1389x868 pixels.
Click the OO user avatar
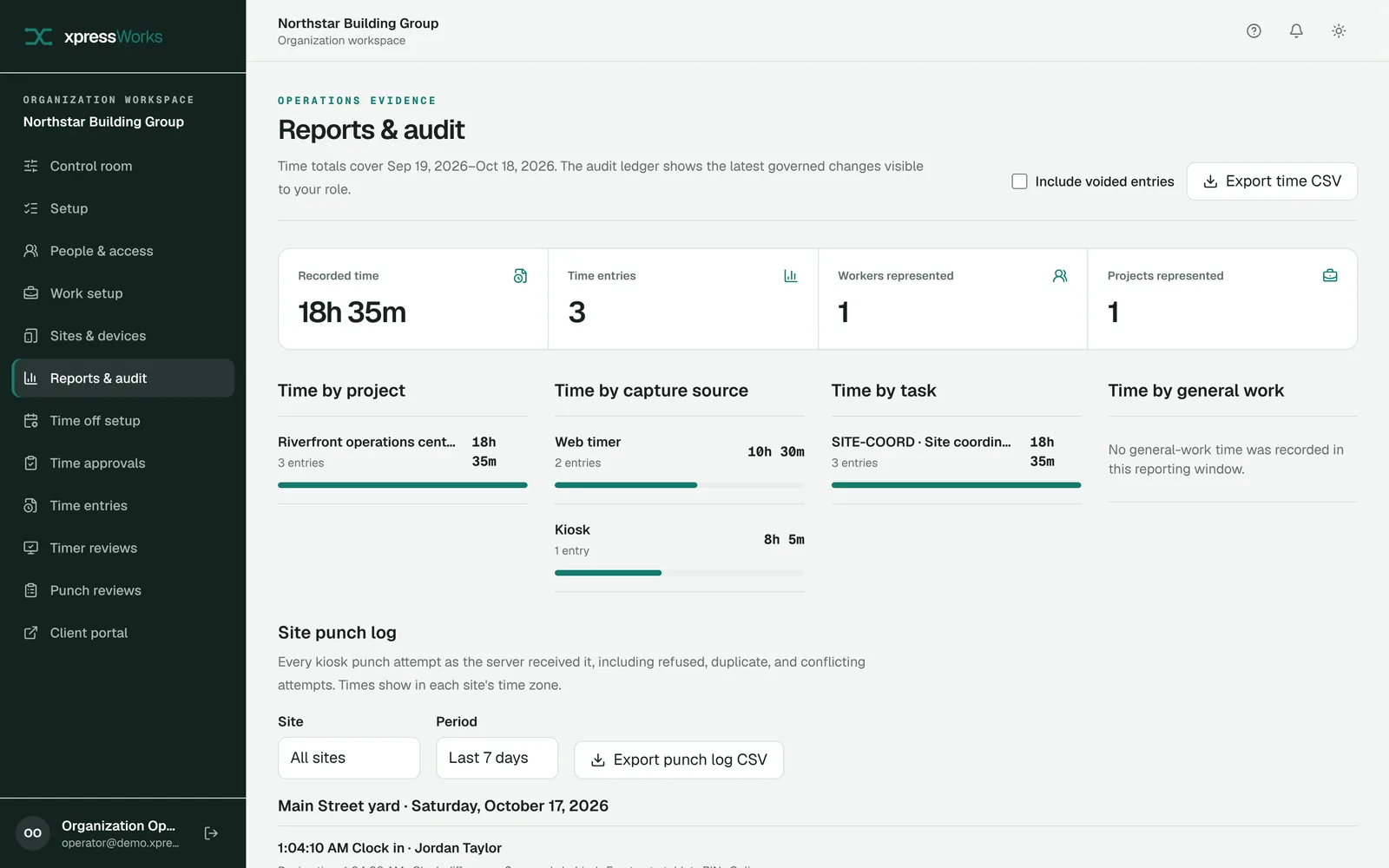click(33, 833)
